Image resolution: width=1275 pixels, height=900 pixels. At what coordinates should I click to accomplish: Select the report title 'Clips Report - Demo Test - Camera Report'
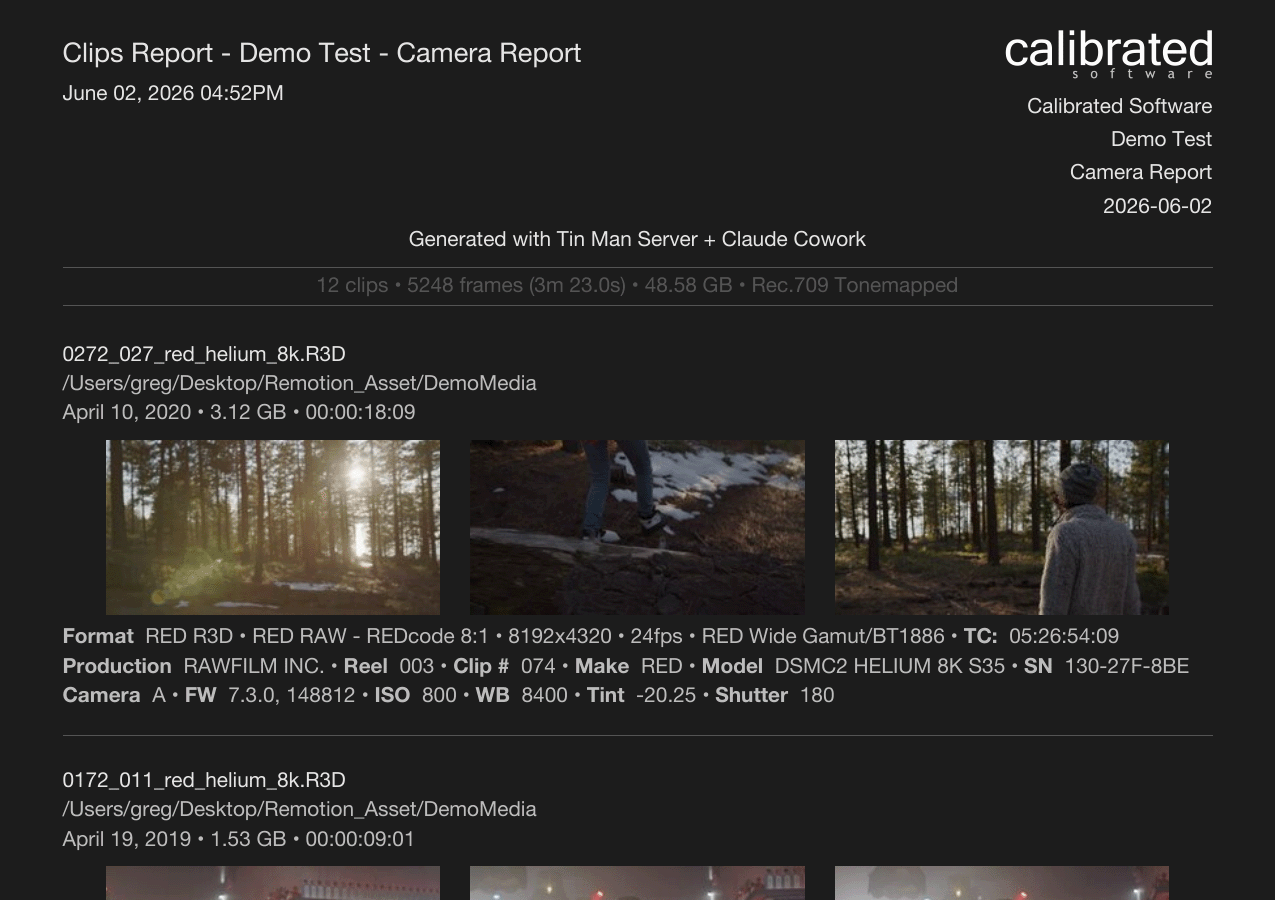(x=322, y=53)
